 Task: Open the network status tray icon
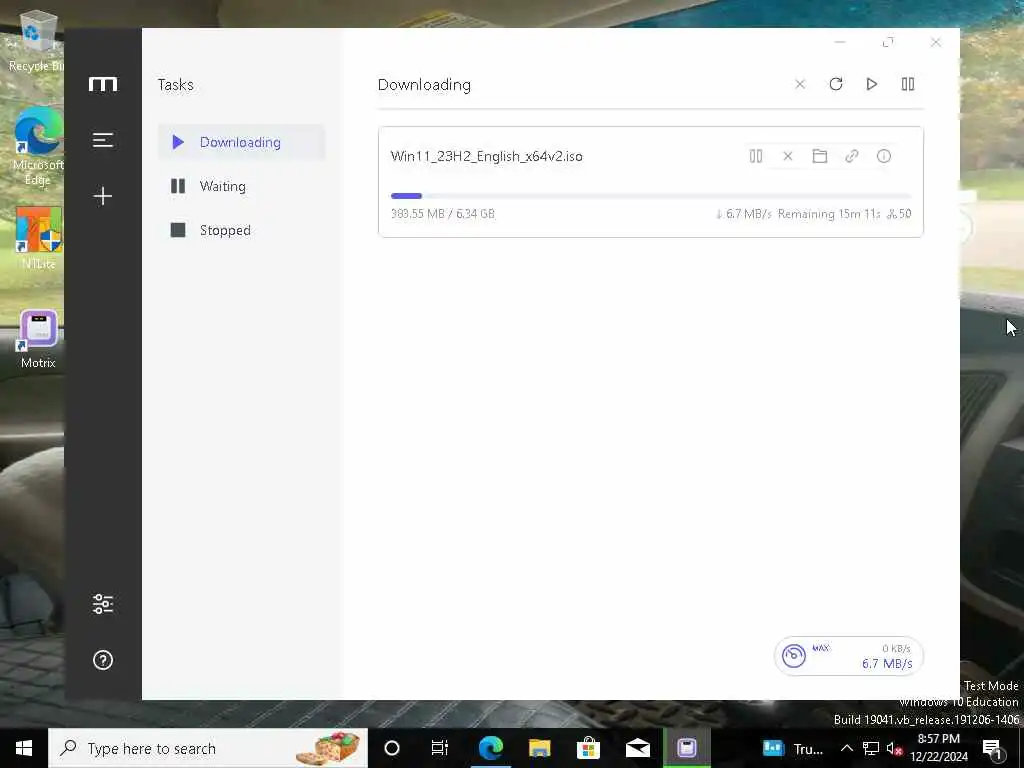click(871, 748)
